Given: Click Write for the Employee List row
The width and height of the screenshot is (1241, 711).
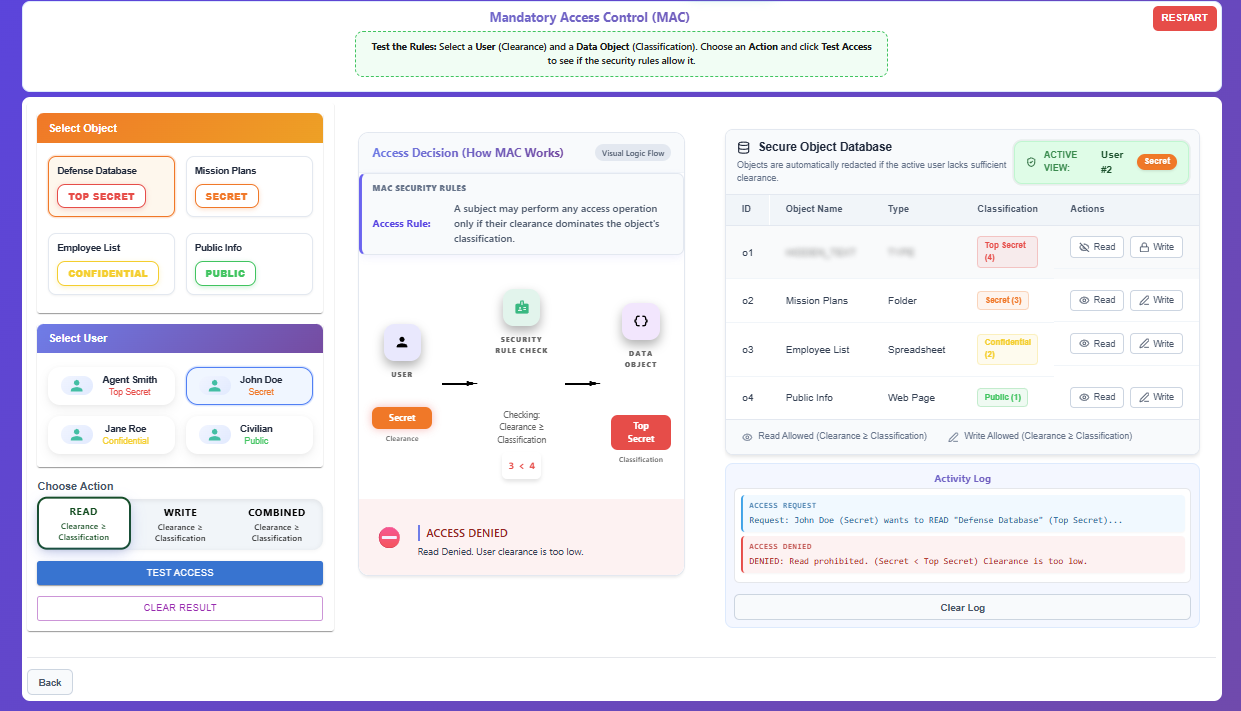Looking at the screenshot, I should coord(1156,344).
